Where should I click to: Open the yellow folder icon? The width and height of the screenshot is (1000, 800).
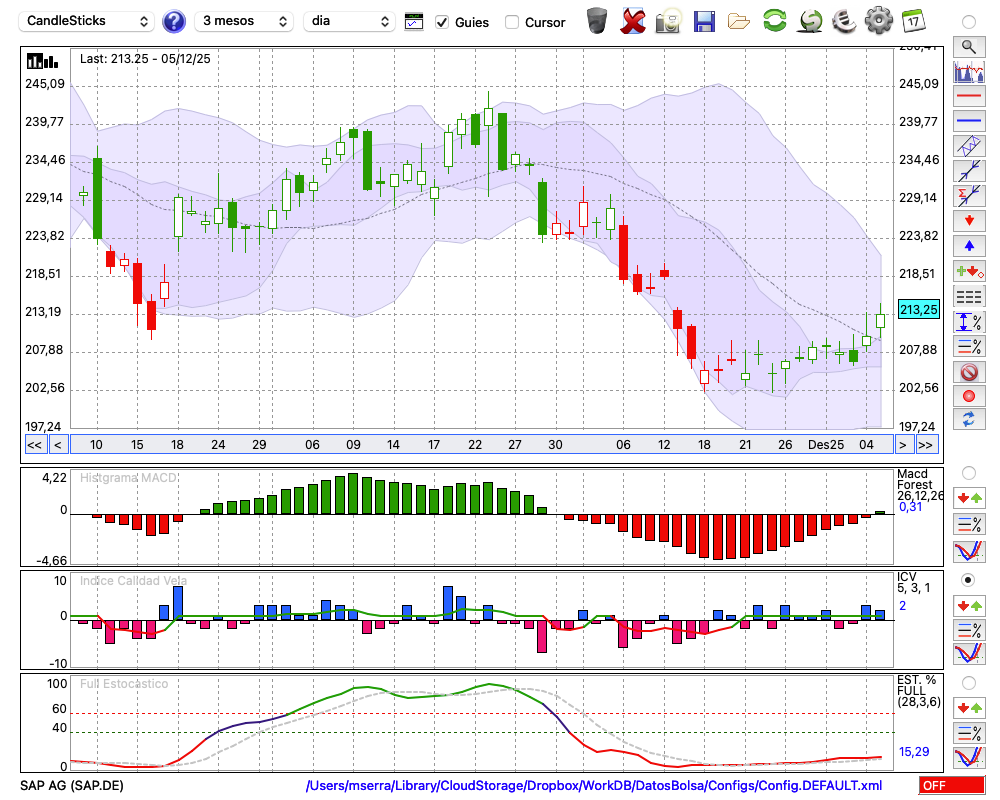(739, 21)
